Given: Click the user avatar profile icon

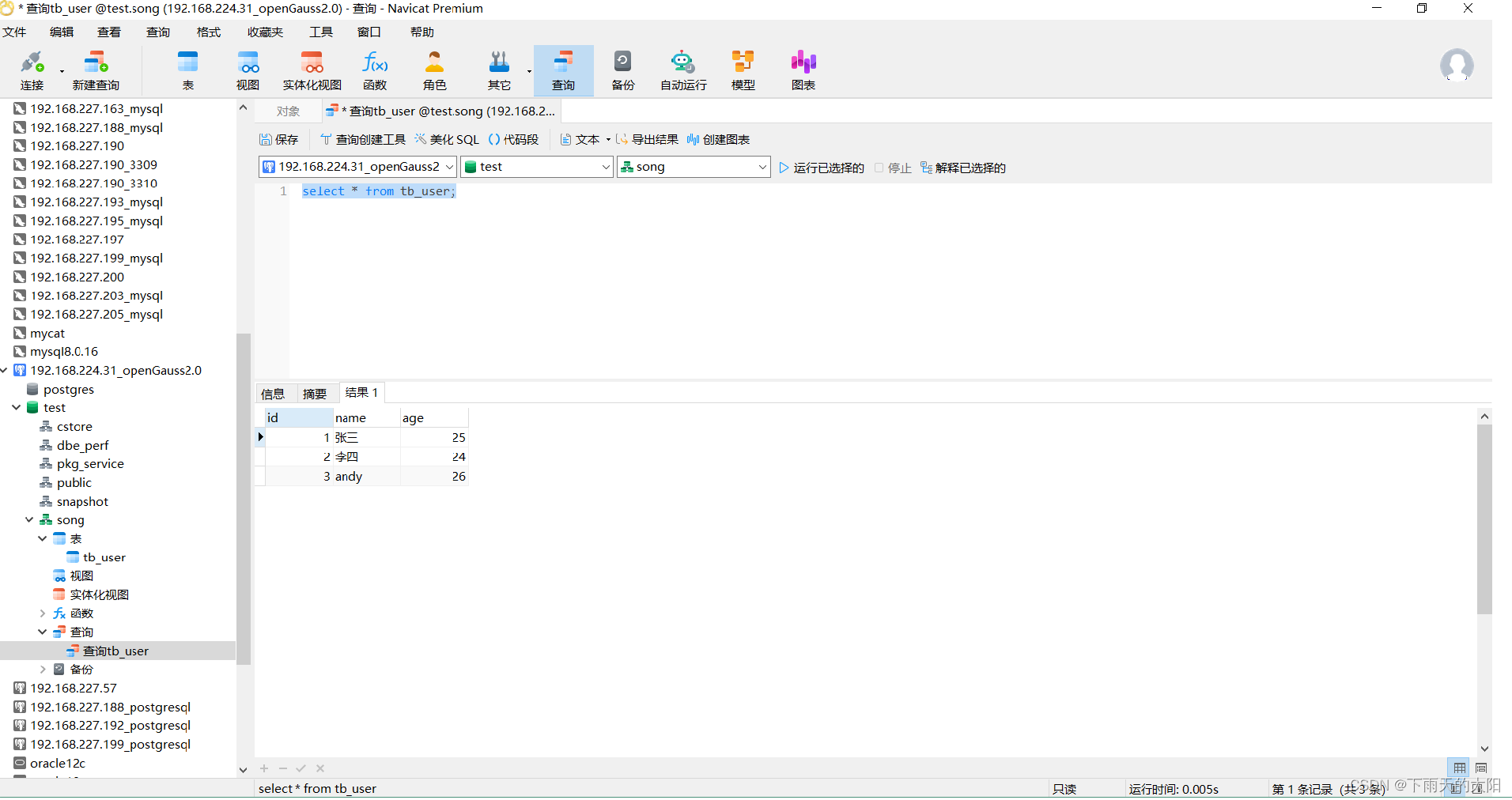Looking at the screenshot, I should click(1457, 66).
